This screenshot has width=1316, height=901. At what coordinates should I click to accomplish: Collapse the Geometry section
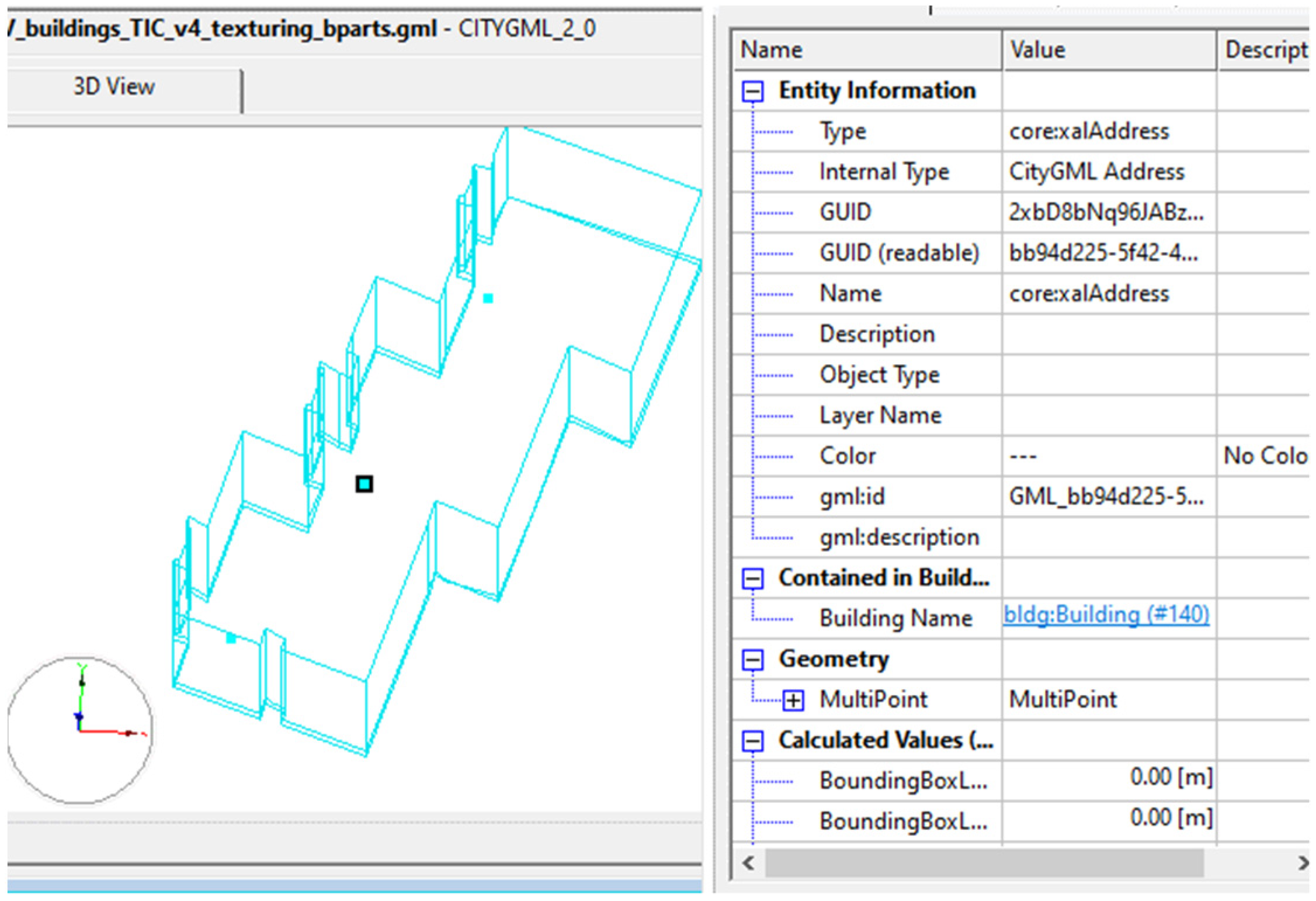click(752, 660)
